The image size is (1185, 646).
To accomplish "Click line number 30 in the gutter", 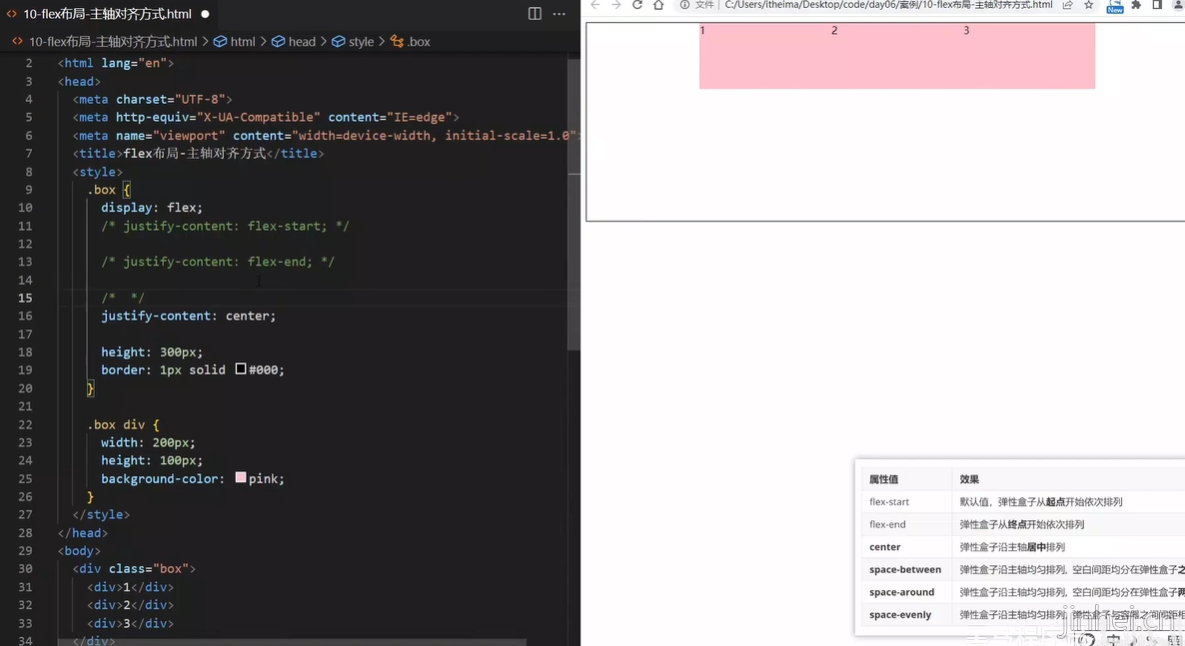I will coord(25,569).
